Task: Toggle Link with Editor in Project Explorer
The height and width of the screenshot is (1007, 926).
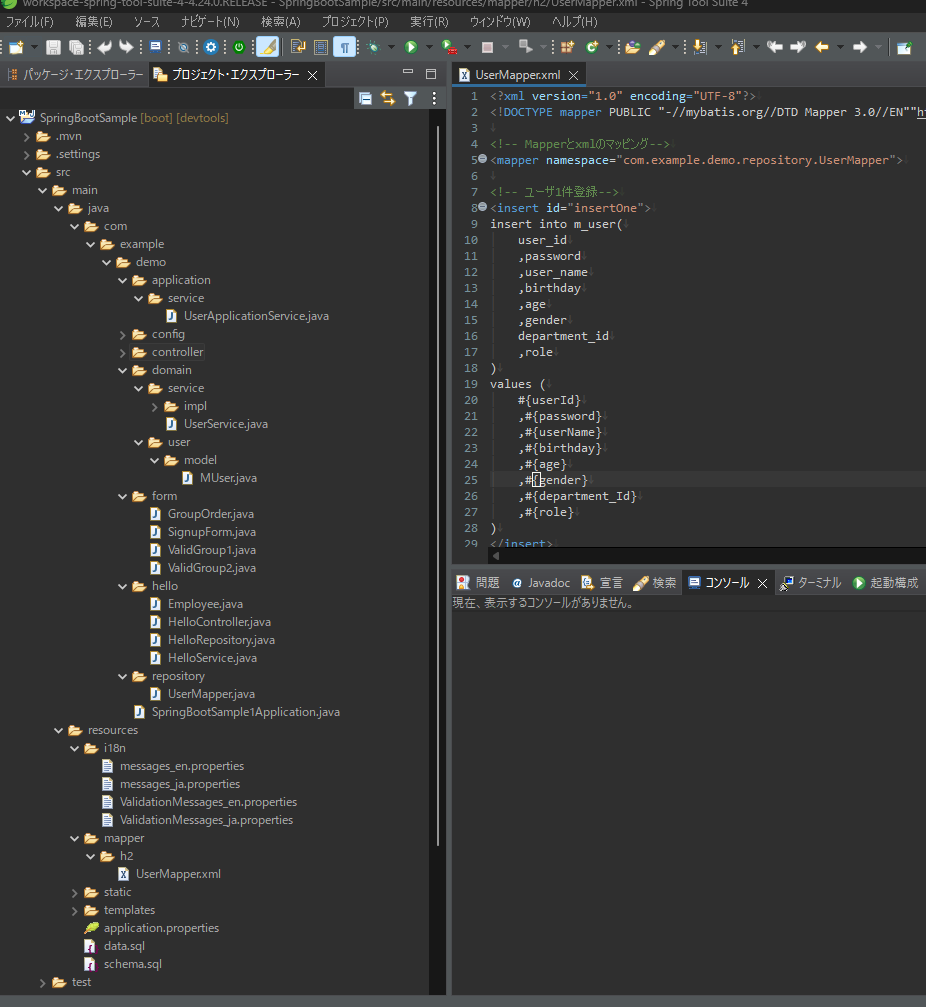Action: (388, 98)
